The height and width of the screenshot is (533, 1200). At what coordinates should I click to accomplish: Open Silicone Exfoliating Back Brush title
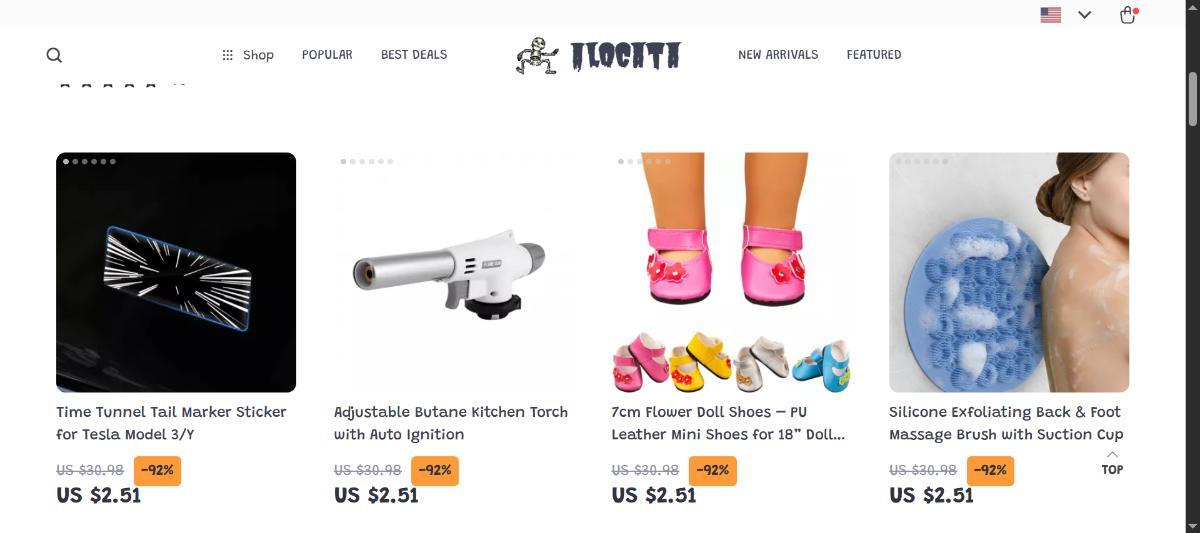pos(1006,423)
